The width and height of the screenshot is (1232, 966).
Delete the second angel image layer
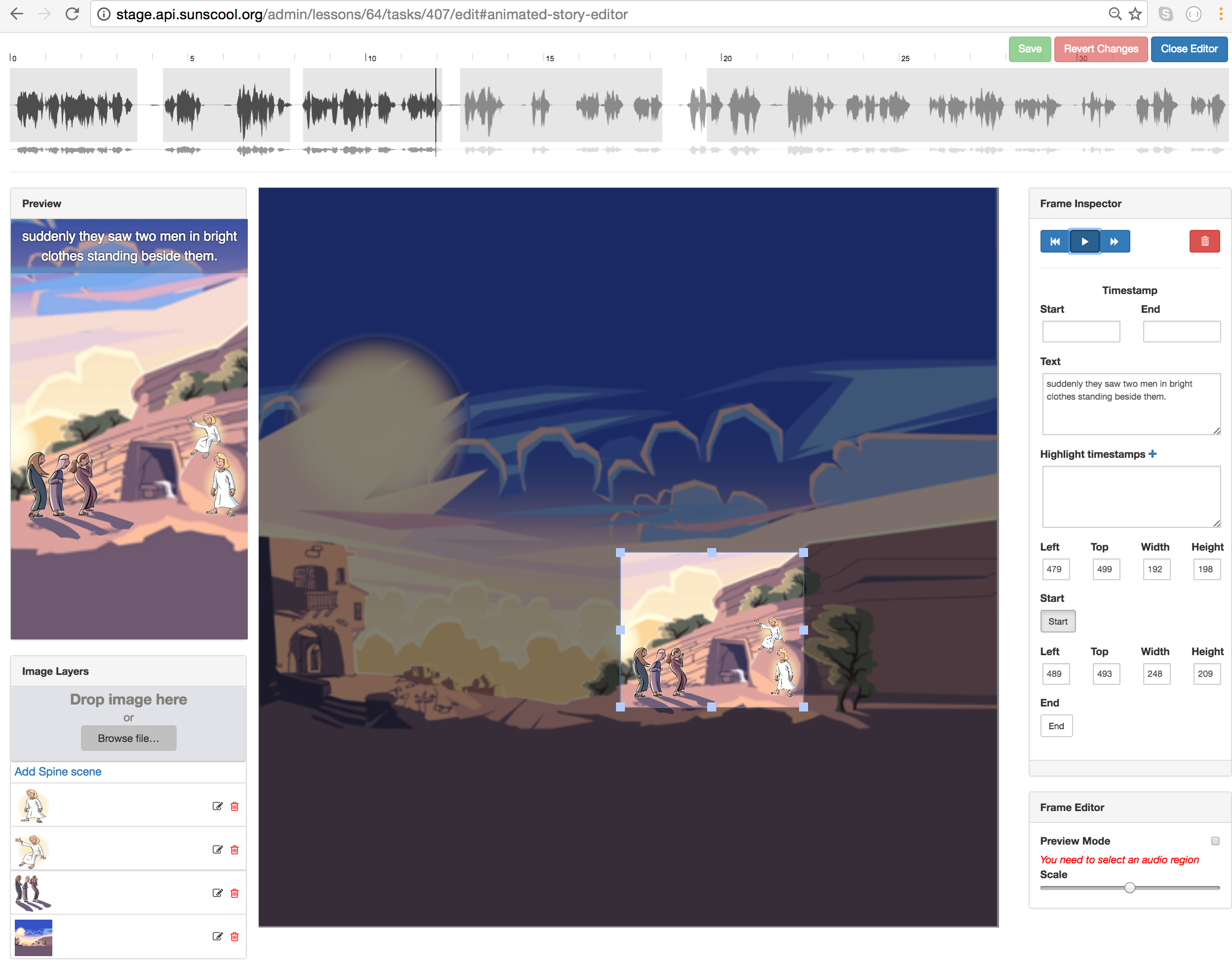[235, 850]
